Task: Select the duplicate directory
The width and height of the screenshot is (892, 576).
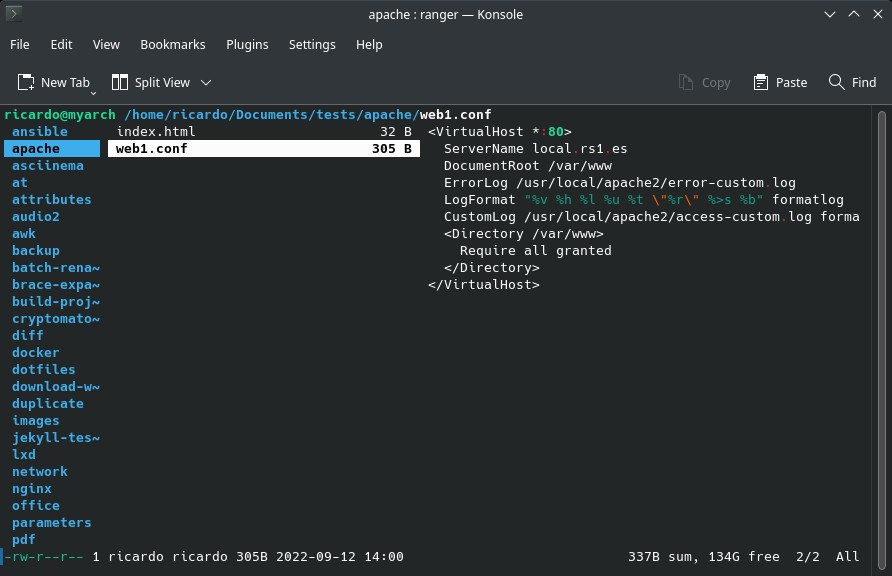Action: point(48,404)
